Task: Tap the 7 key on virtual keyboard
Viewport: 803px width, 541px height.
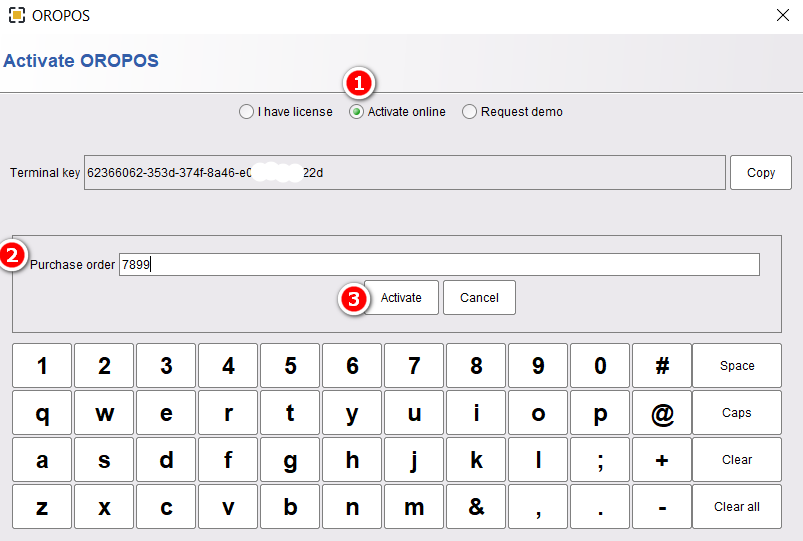Action: click(414, 366)
